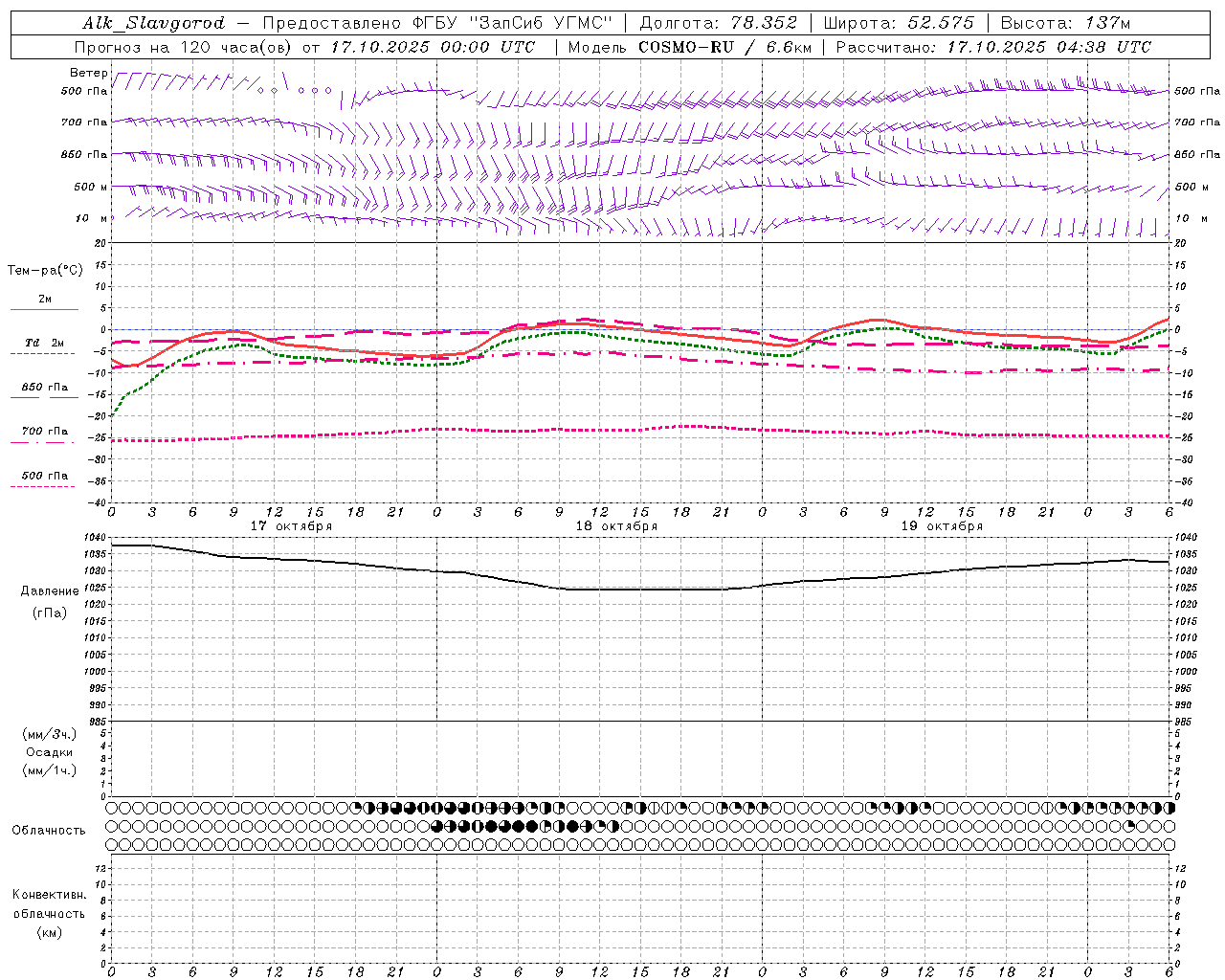Click the '2м' temperature legend entry
Viewport: 1225px width, 980px height.
click(x=45, y=299)
